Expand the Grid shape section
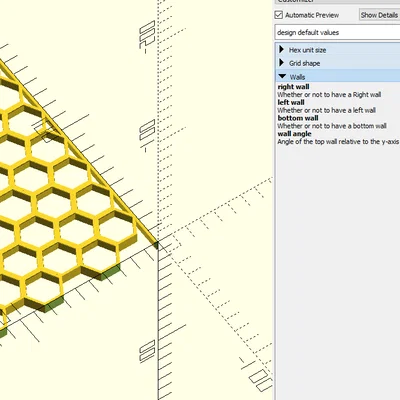Image resolution: width=400 pixels, height=400 pixels. (282, 63)
